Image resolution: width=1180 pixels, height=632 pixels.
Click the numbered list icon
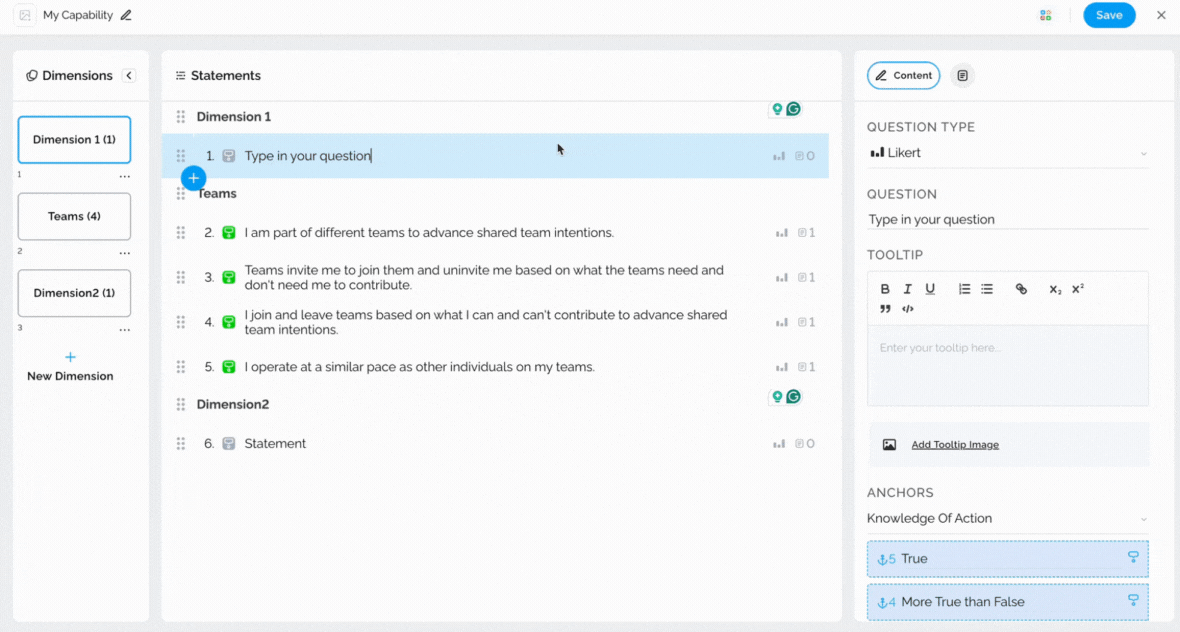(964, 289)
